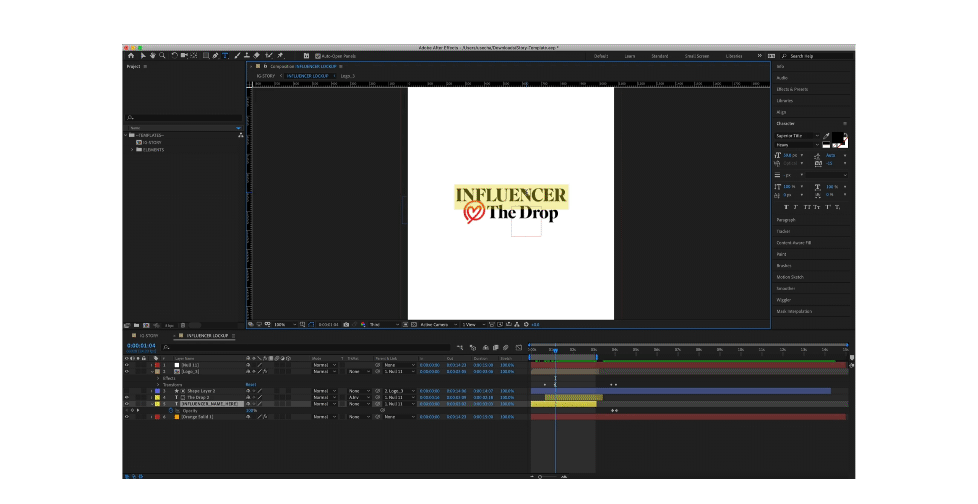The image size is (978, 504).
Task: Open the resolution dropdown showing Third
Action: point(385,324)
